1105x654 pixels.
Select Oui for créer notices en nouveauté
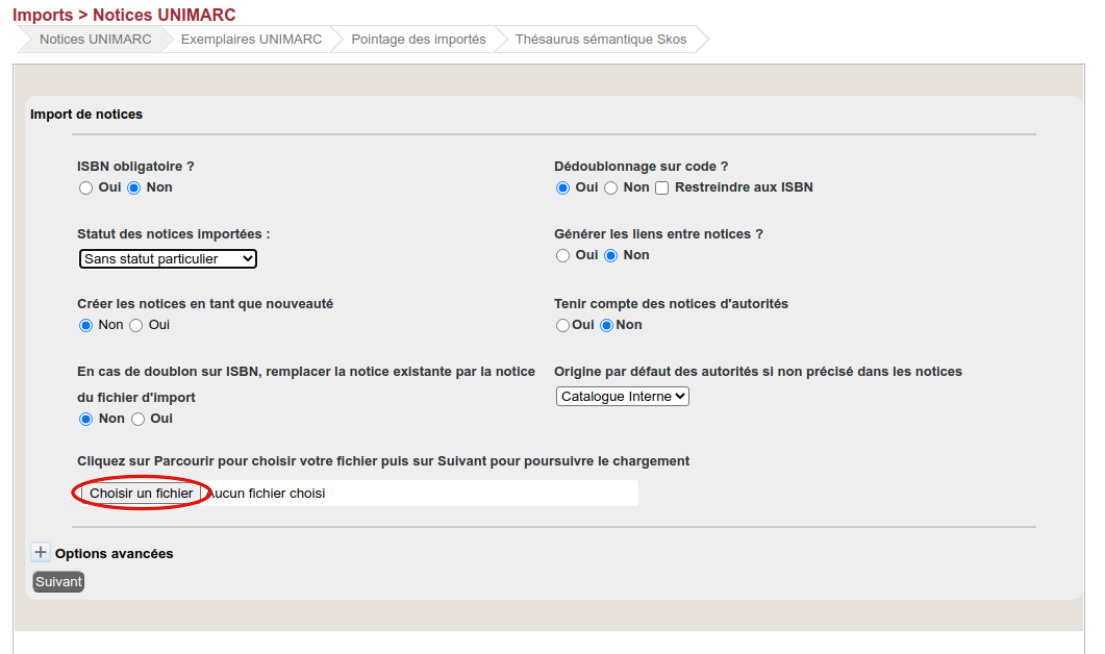point(137,325)
